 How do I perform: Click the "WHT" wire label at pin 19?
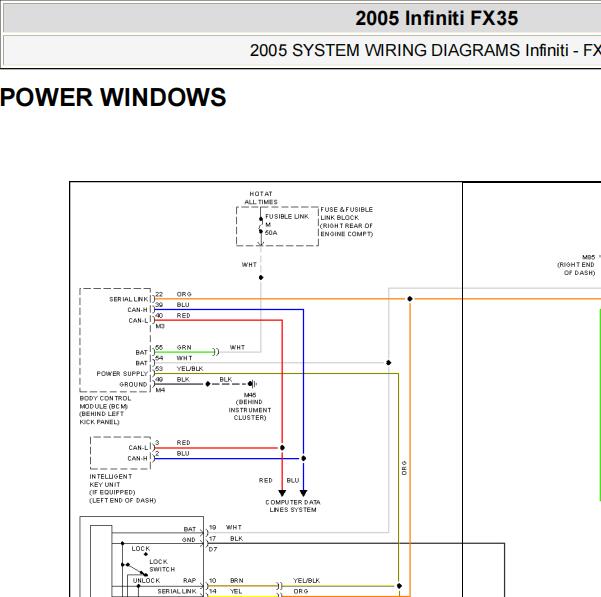click(234, 527)
